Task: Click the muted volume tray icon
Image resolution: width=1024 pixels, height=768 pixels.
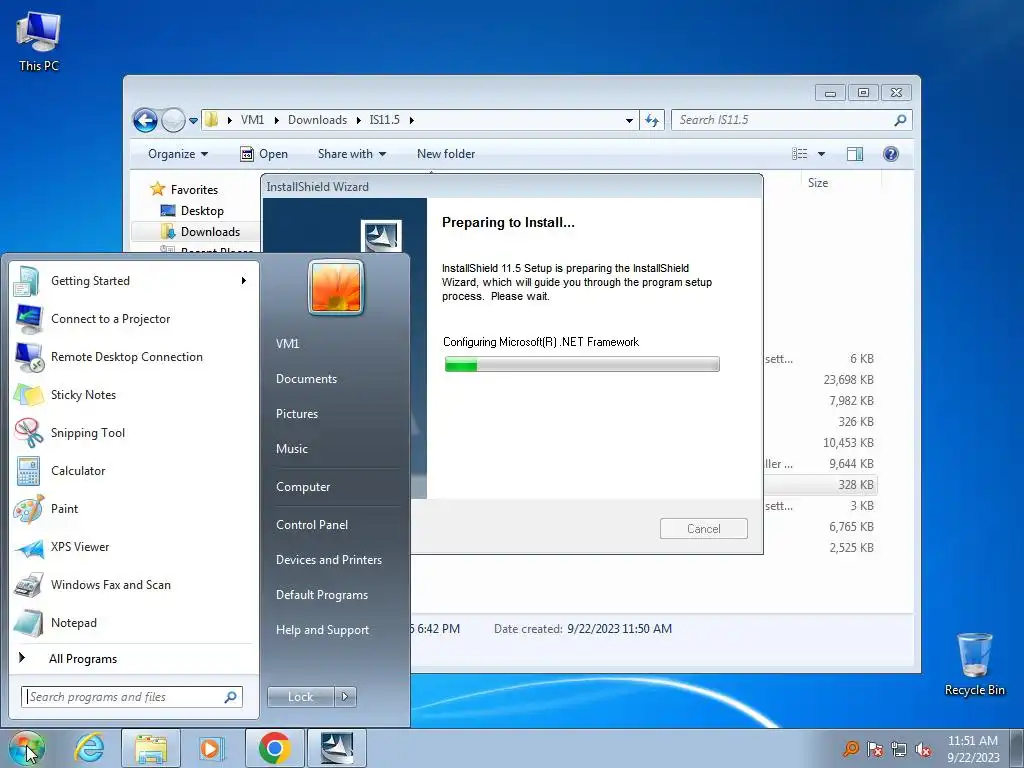Action: coord(923,749)
